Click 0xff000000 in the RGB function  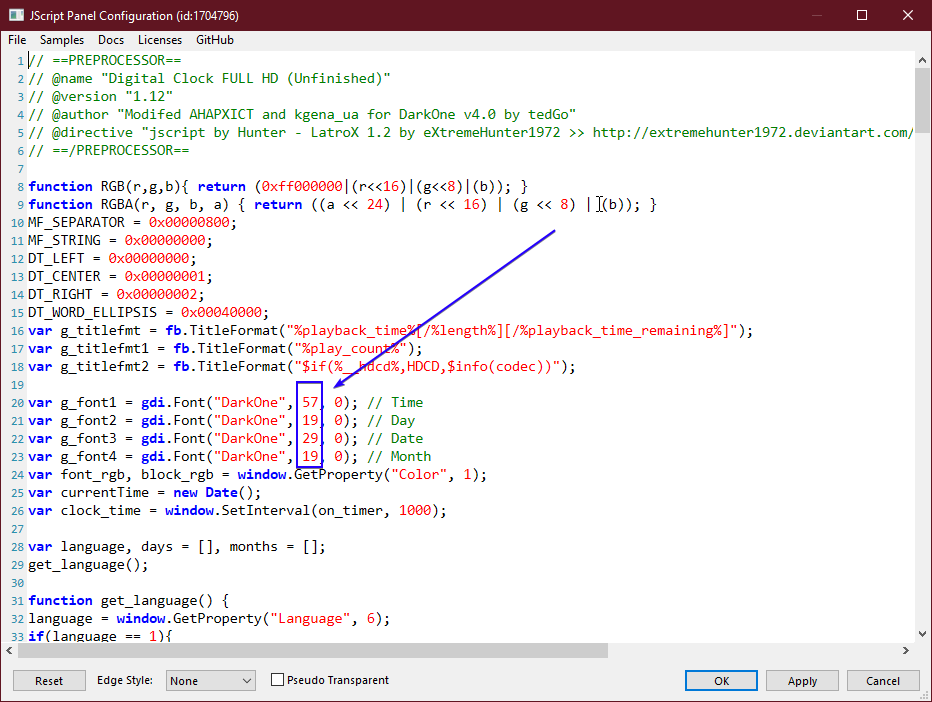pyautogui.click(x=303, y=187)
